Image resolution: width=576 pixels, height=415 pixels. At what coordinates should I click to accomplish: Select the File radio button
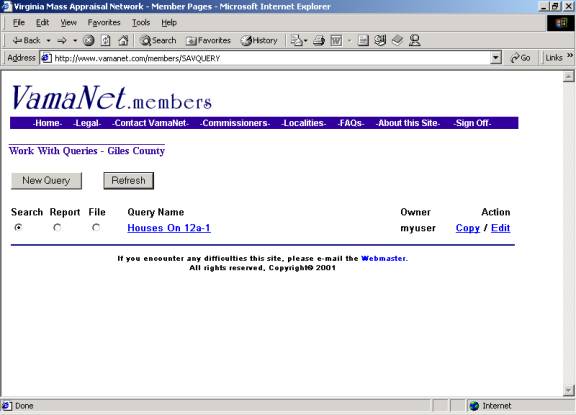tap(96, 228)
